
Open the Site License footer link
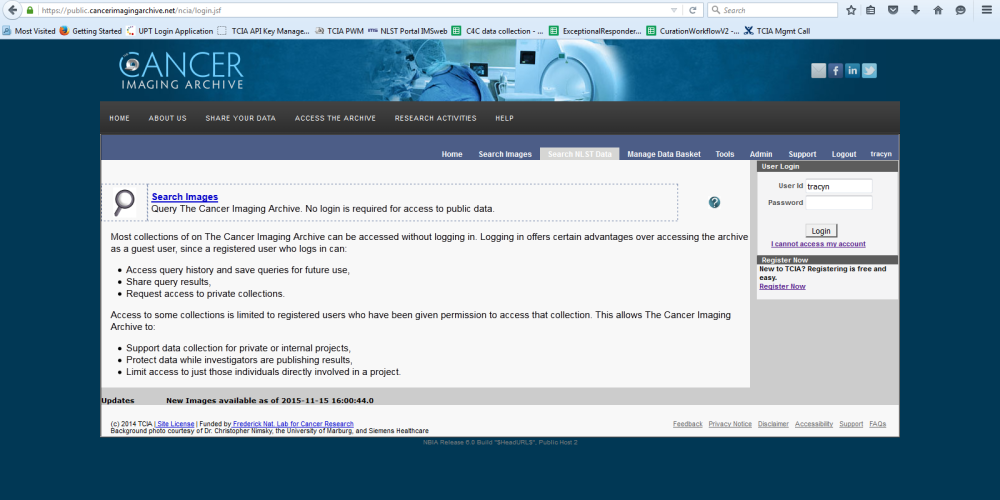click(x=176, y=424)
